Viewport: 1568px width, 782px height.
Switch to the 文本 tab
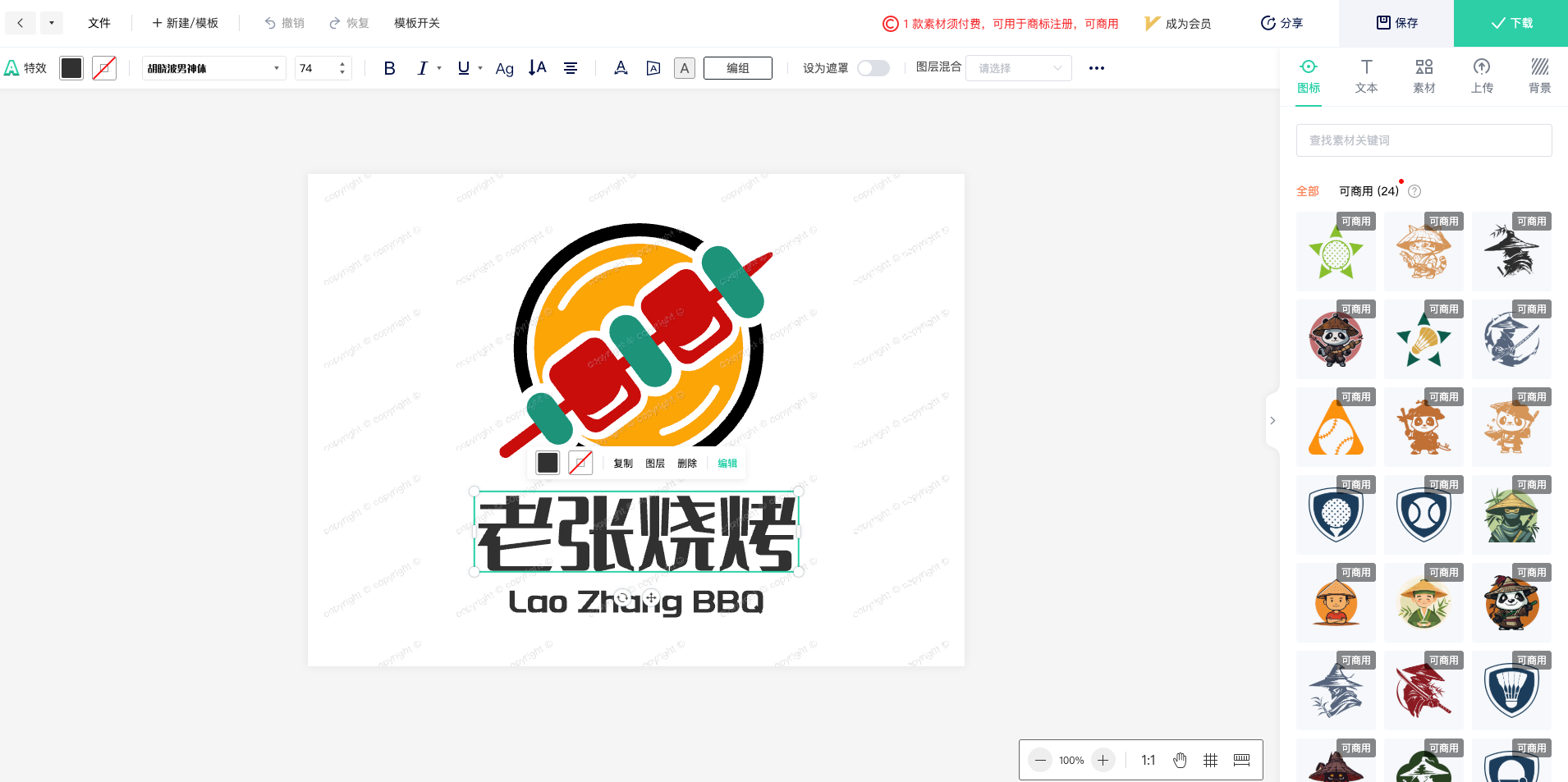1366,75
